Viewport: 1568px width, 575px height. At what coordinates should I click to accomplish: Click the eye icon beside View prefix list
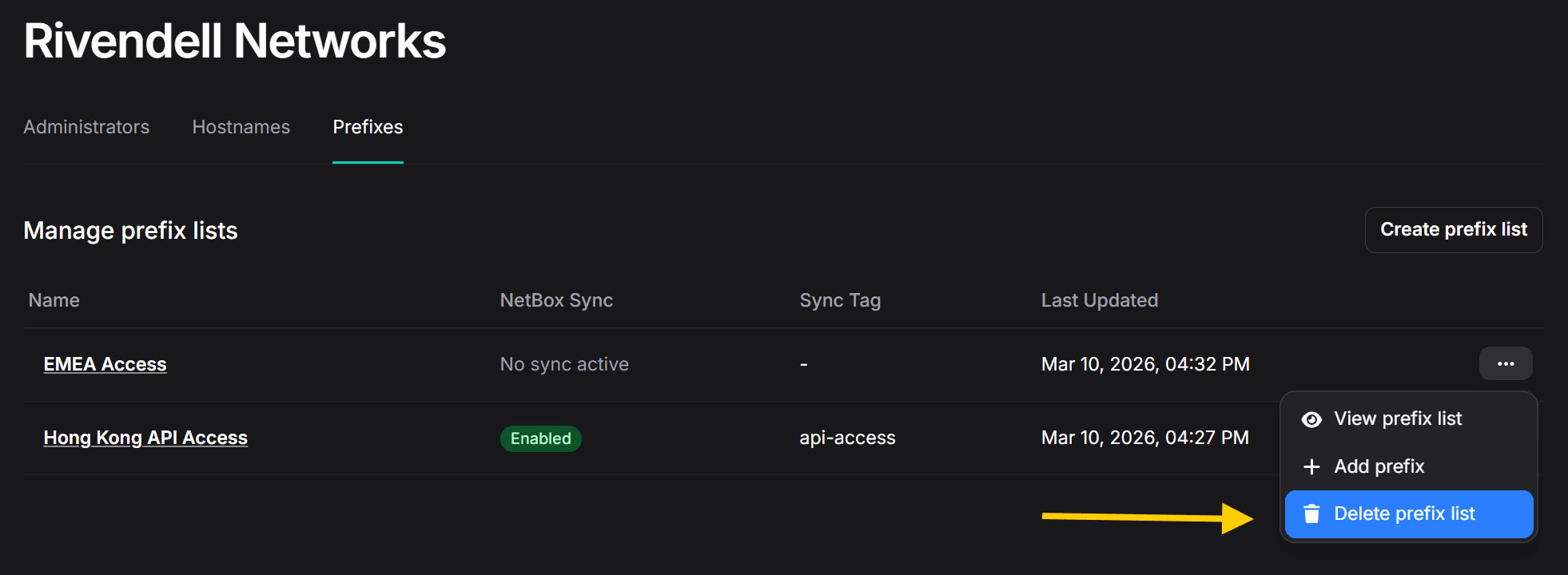click(x=1311, y=419)
